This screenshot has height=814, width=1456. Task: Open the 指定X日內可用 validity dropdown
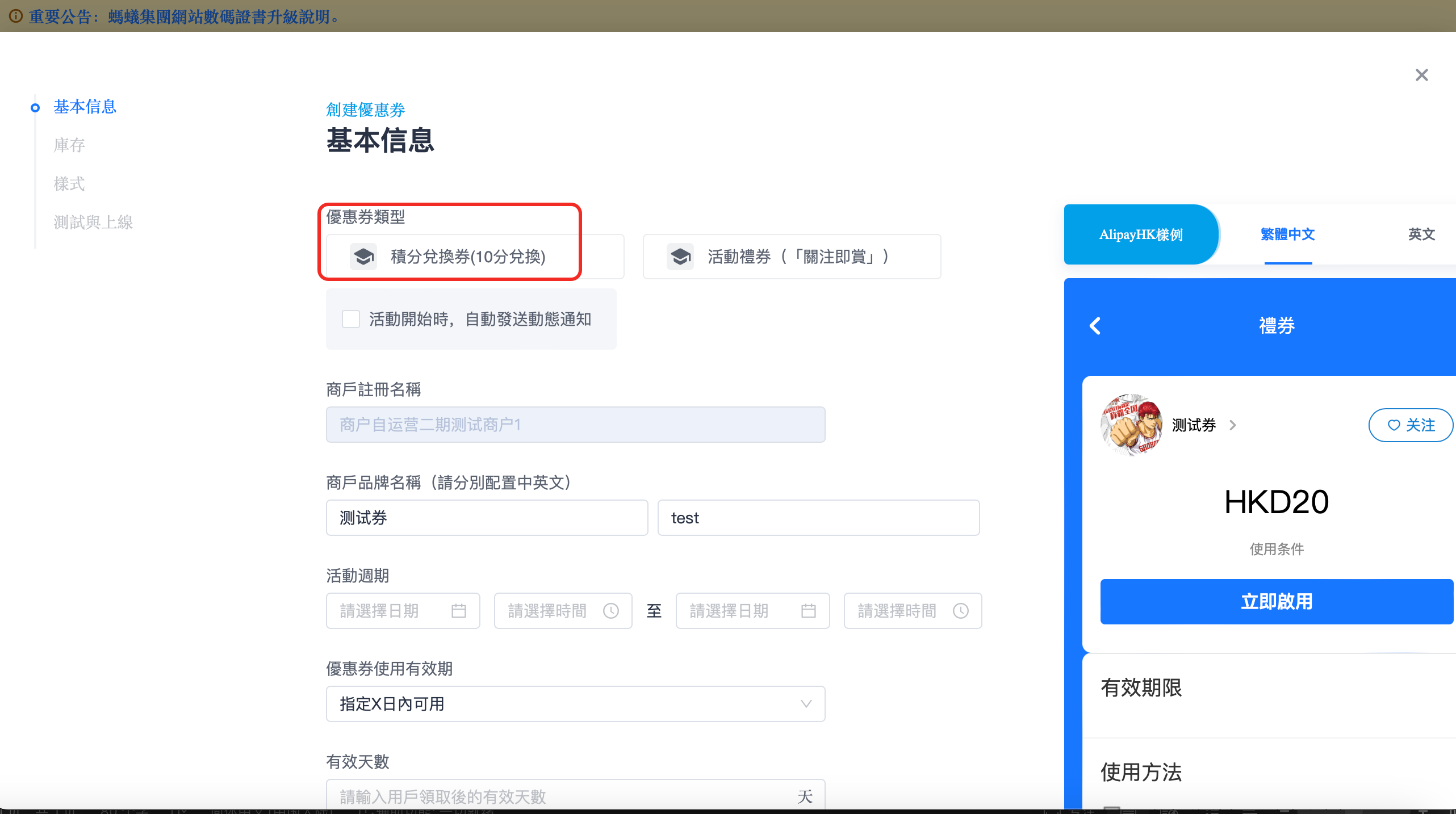click(575, 704)
